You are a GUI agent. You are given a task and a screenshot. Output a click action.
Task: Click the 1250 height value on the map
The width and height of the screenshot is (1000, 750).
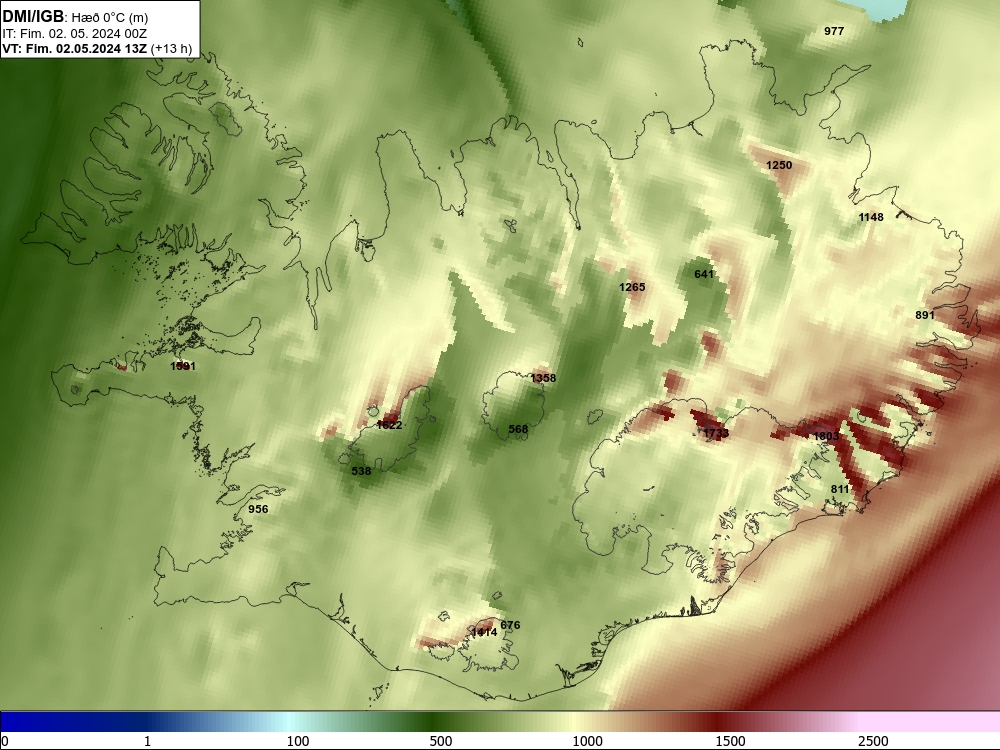779,165
